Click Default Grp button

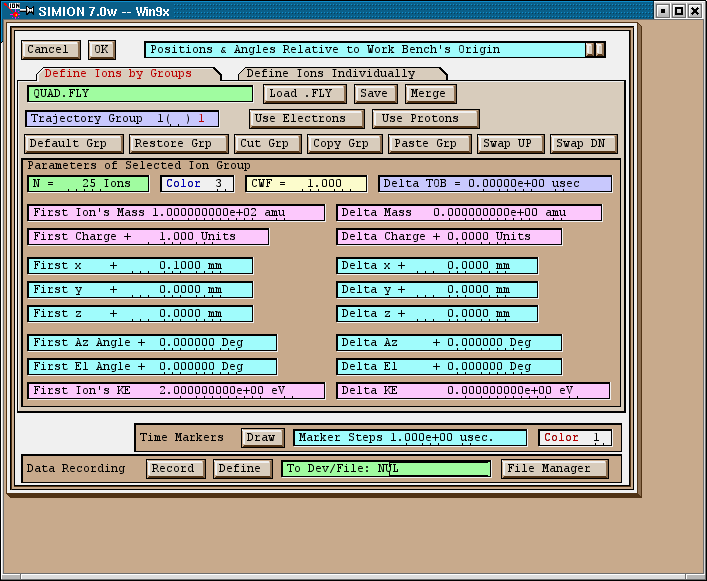coord(74,144)
